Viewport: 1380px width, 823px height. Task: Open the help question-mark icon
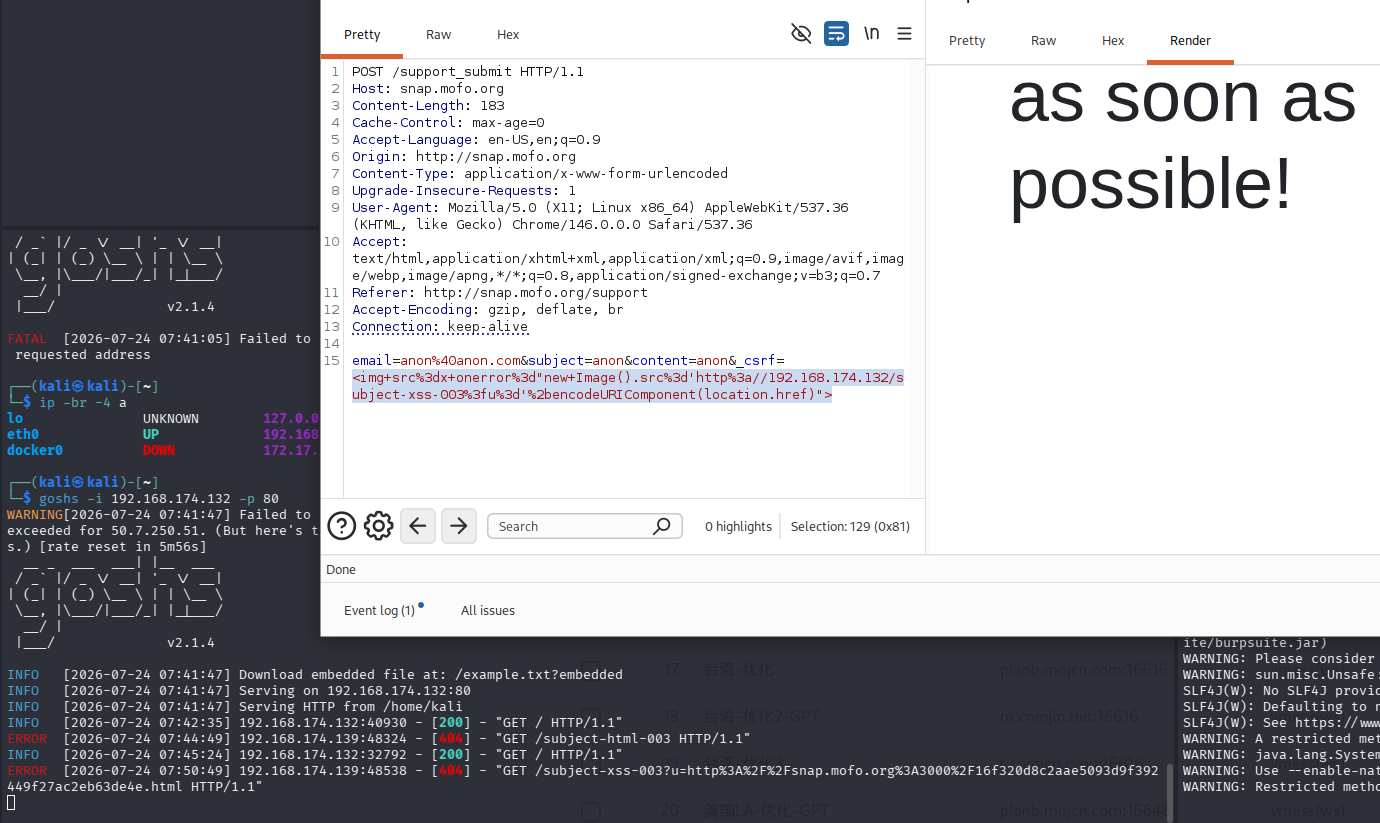click(x=342, y=526)
